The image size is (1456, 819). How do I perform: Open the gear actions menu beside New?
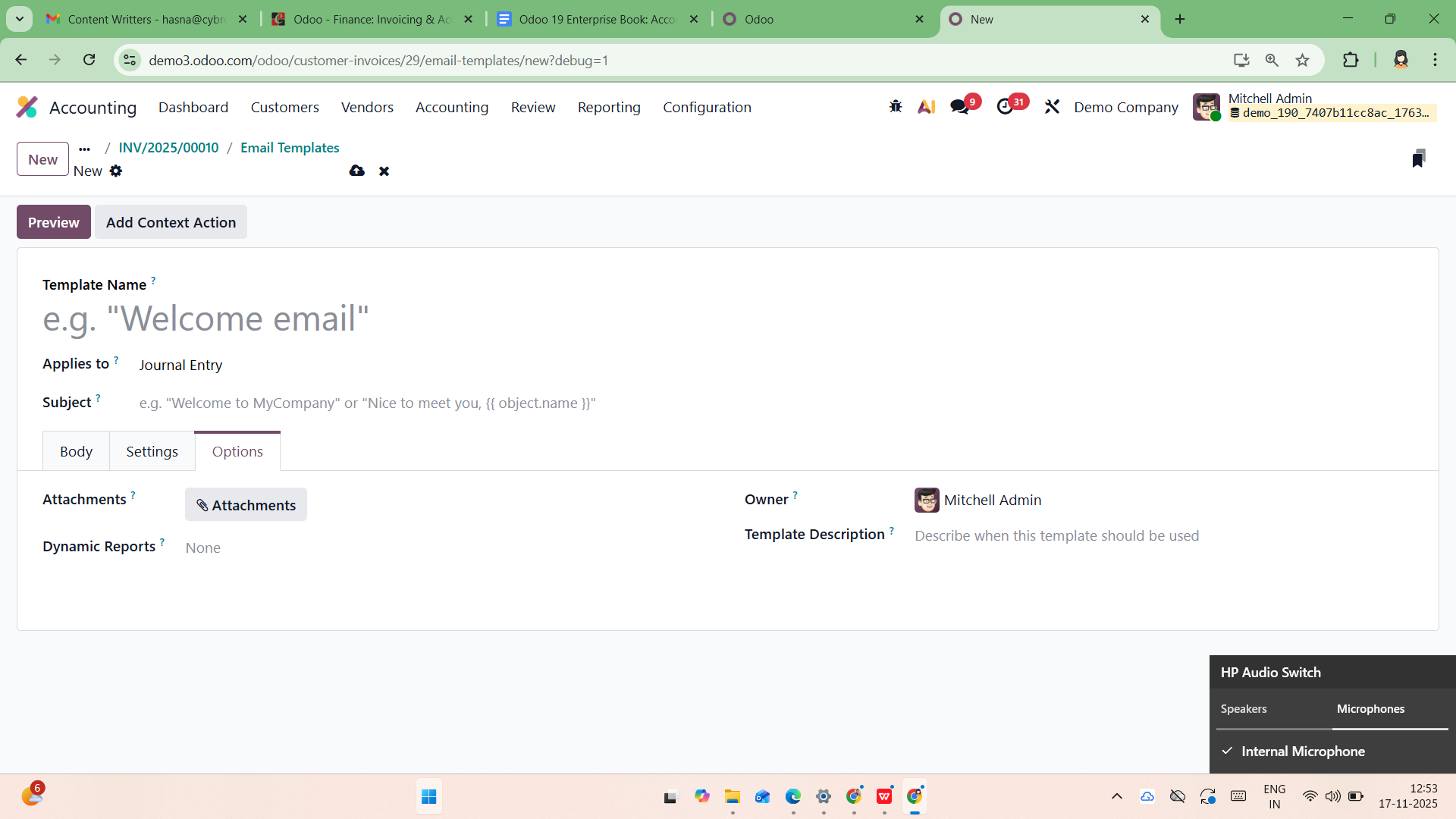click(x=116, y=171)
